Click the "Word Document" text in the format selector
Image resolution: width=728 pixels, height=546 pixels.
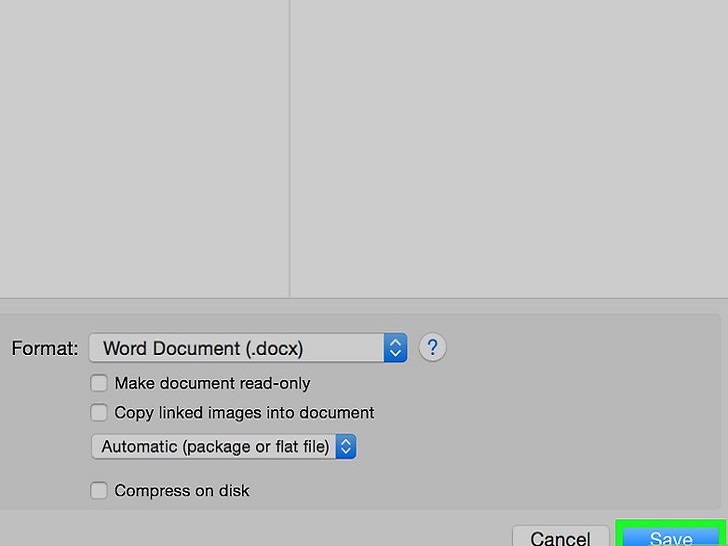(x=170, y=348)
